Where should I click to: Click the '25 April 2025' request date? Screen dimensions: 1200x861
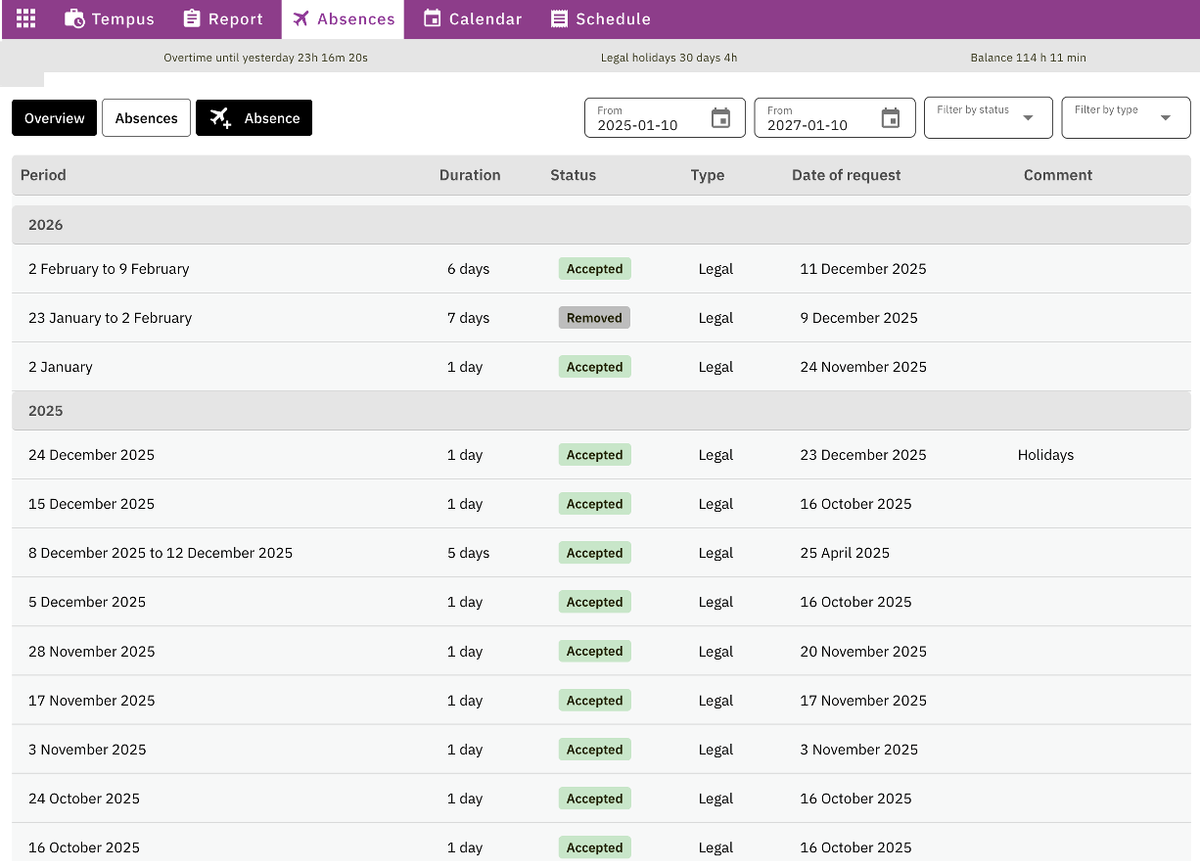844,553
